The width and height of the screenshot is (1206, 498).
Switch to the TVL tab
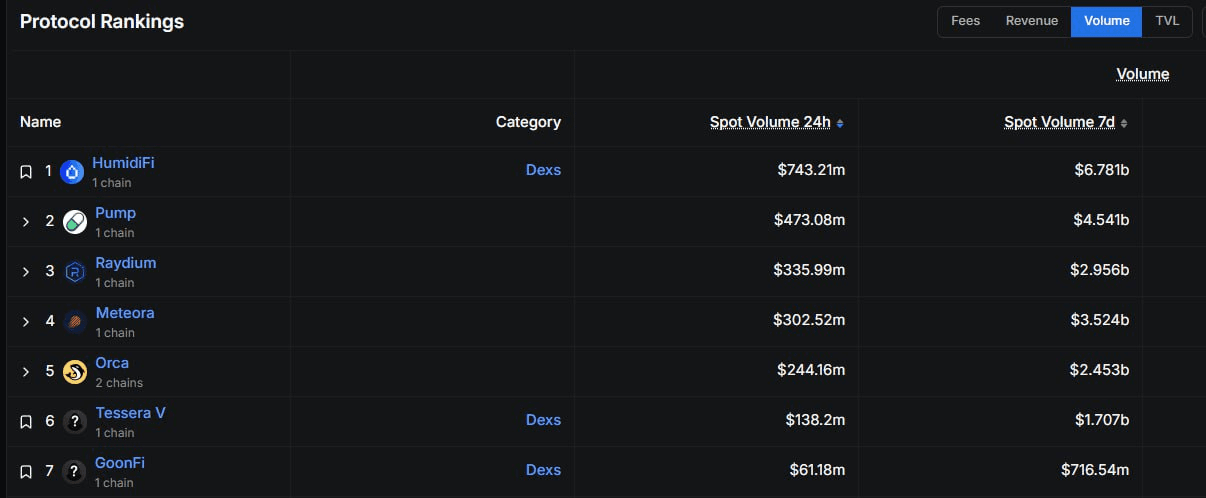click(1167, 21)
